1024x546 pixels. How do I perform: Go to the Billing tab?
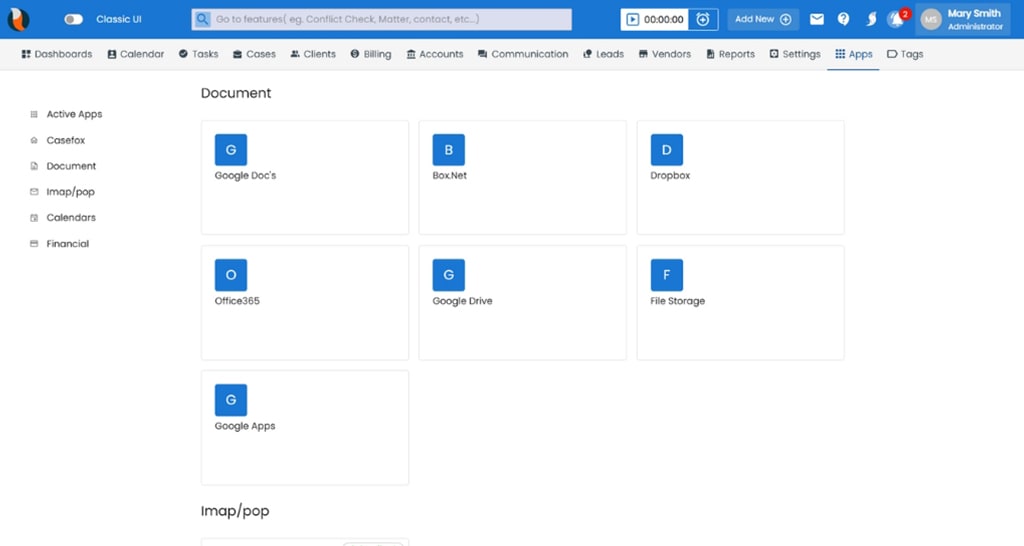[x=371, y=54]
